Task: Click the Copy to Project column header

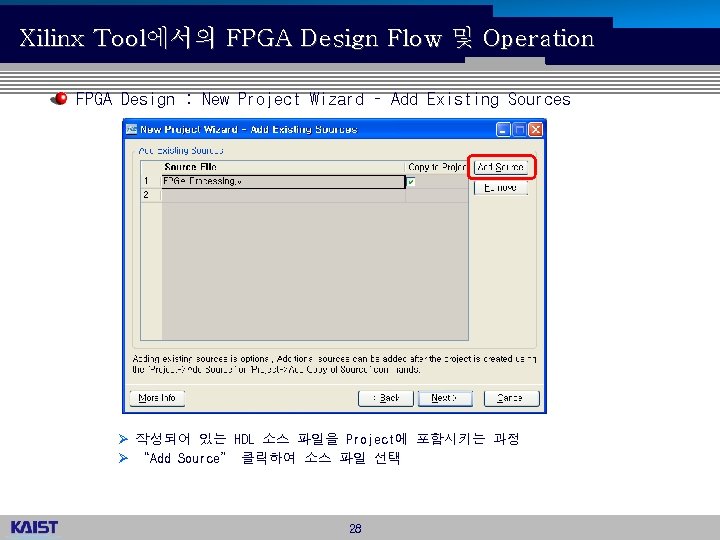Action: coord(437,167)
